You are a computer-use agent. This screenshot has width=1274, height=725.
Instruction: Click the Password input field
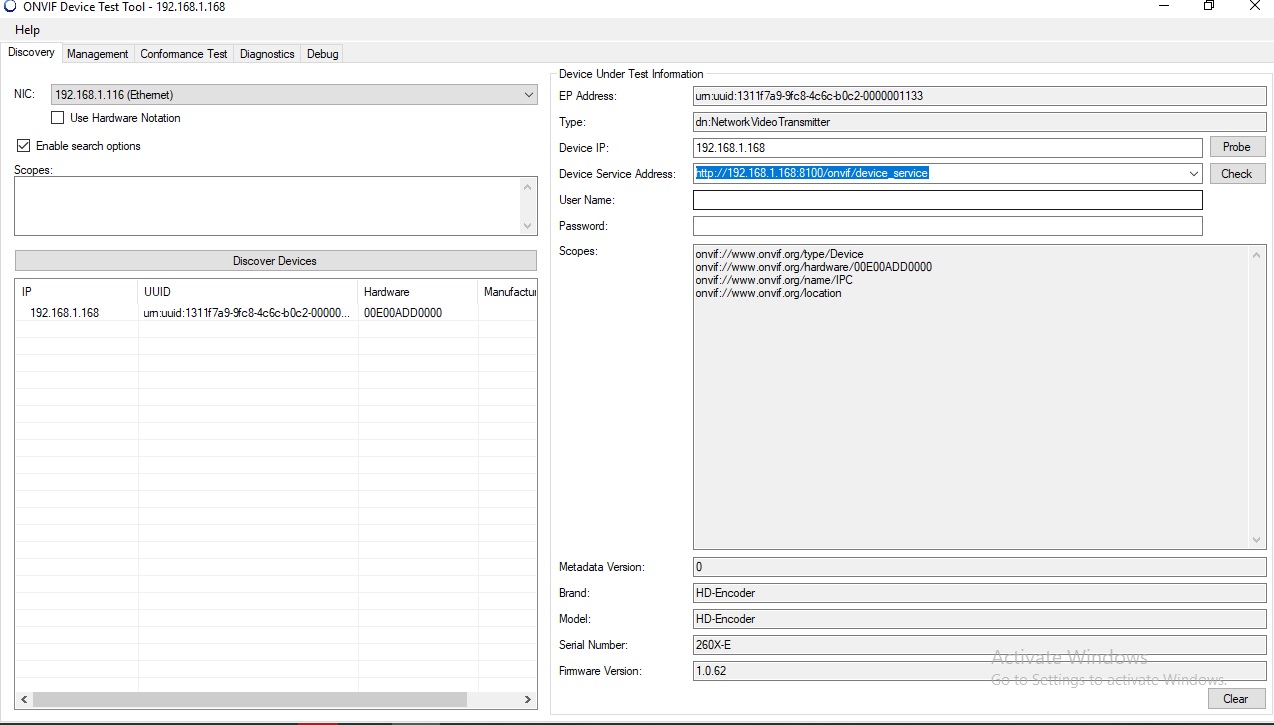coord(947,226)
